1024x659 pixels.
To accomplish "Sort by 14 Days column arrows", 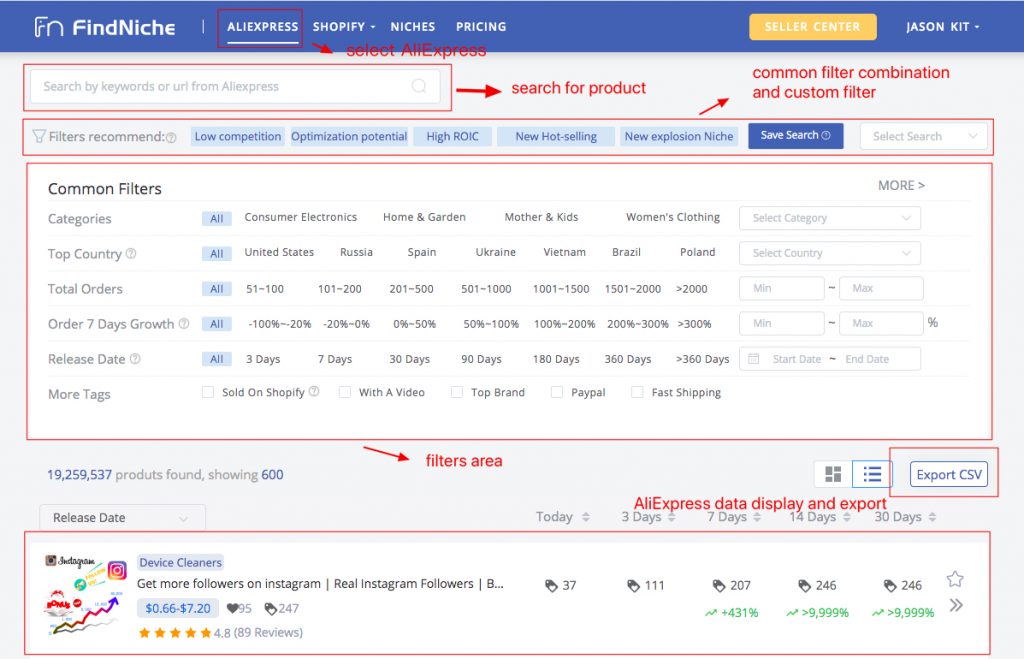I will pyautogui.click(x=846, y=517).
